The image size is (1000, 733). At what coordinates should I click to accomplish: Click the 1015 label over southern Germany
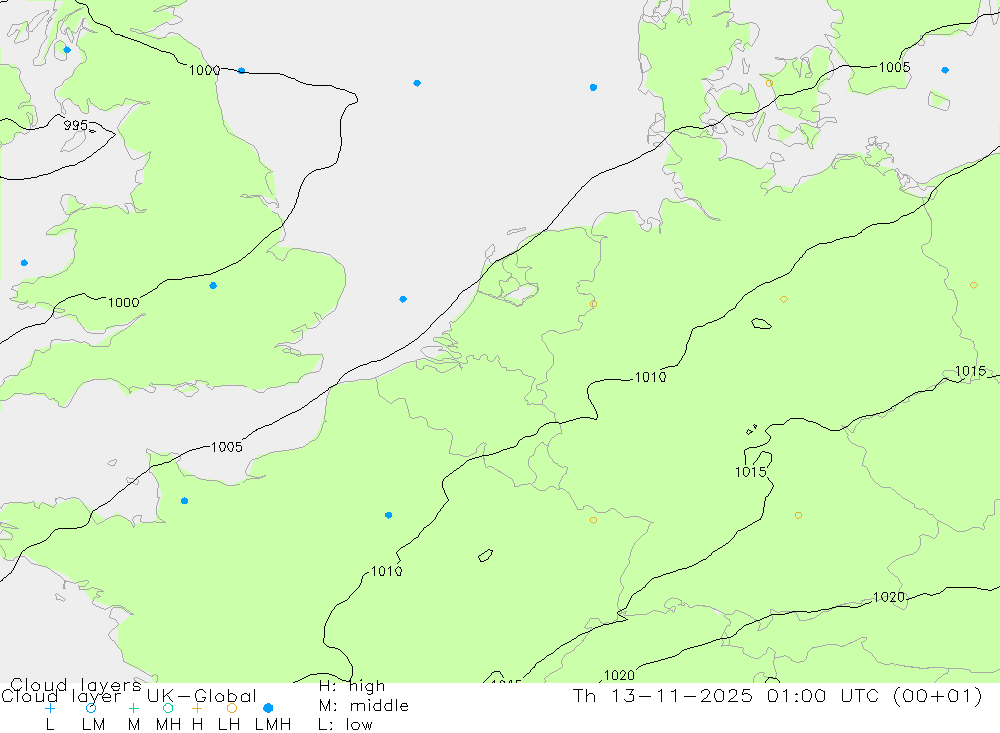tap(751, 472)
